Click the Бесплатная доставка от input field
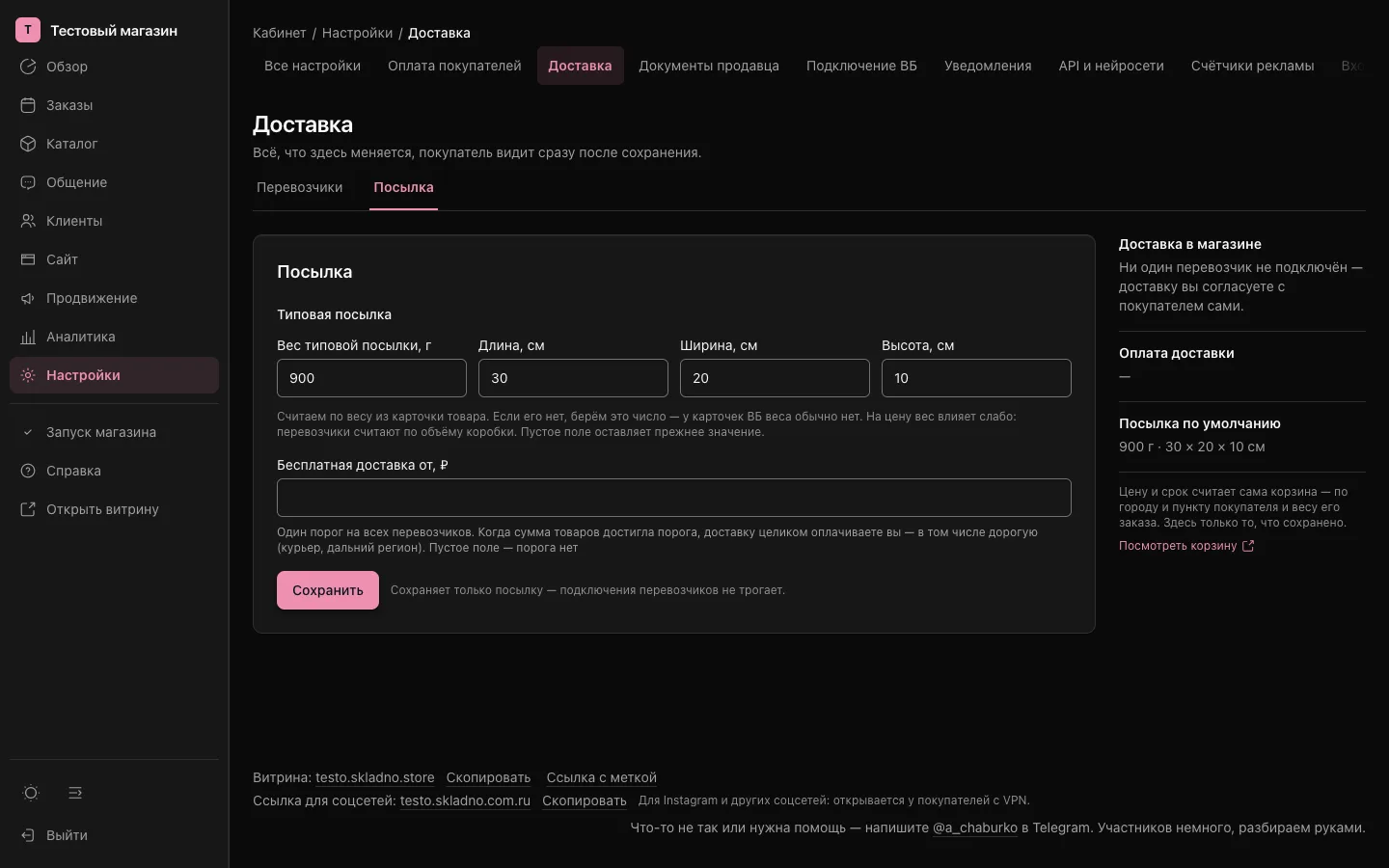This screenshot has height=868, width=1389. (x=674, y=498)
